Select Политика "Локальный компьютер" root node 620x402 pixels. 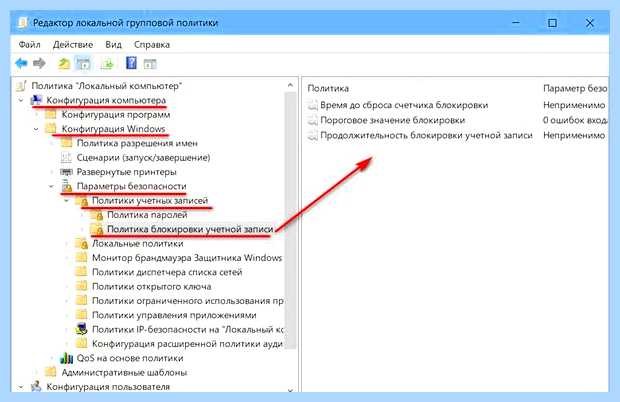click(106, 86)
